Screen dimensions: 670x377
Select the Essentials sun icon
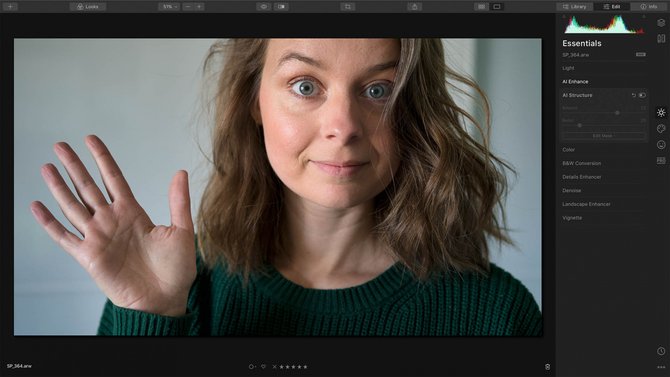(x=661, y=112)
